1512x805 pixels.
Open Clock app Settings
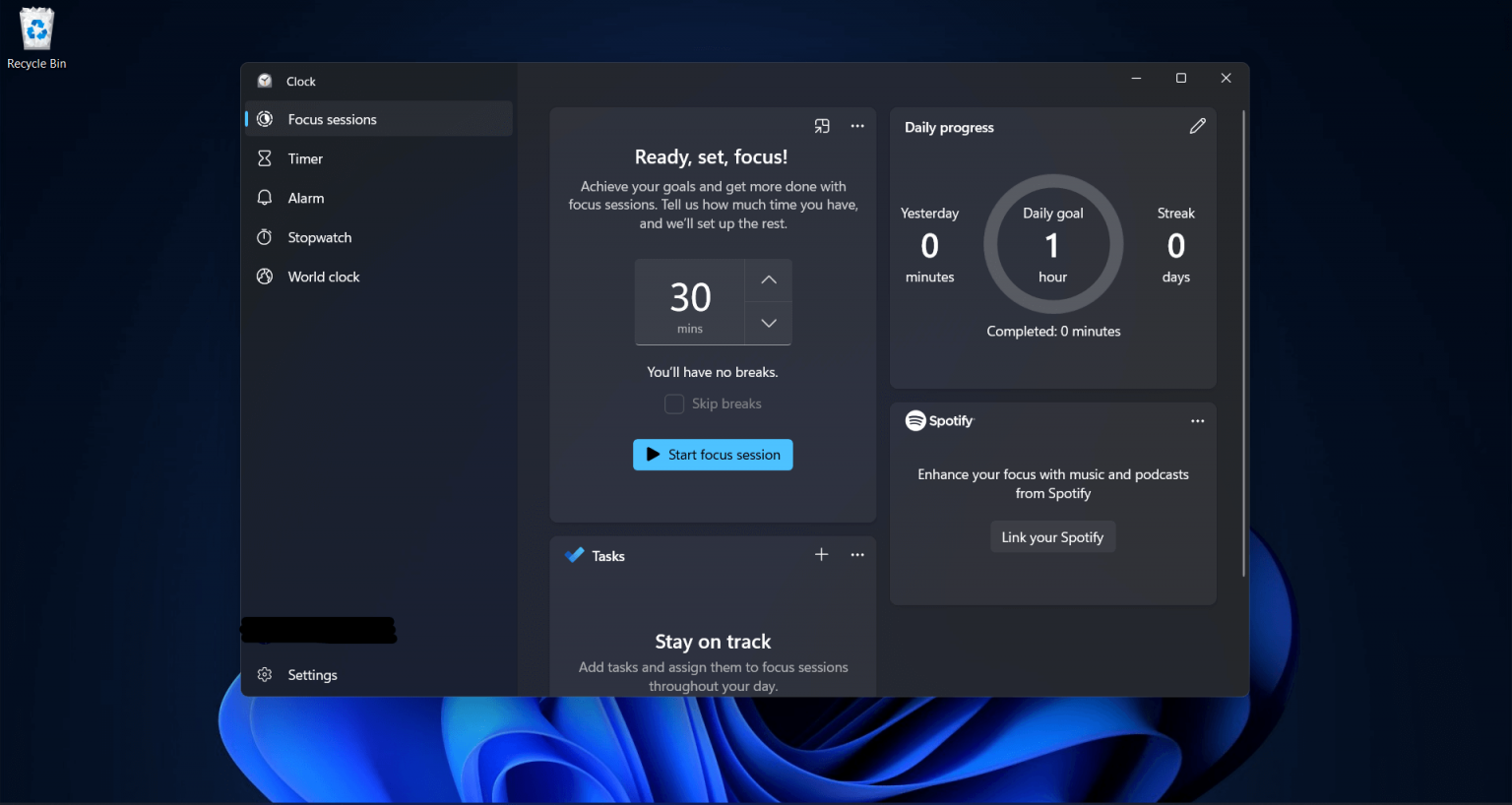[x=311, y=674]
